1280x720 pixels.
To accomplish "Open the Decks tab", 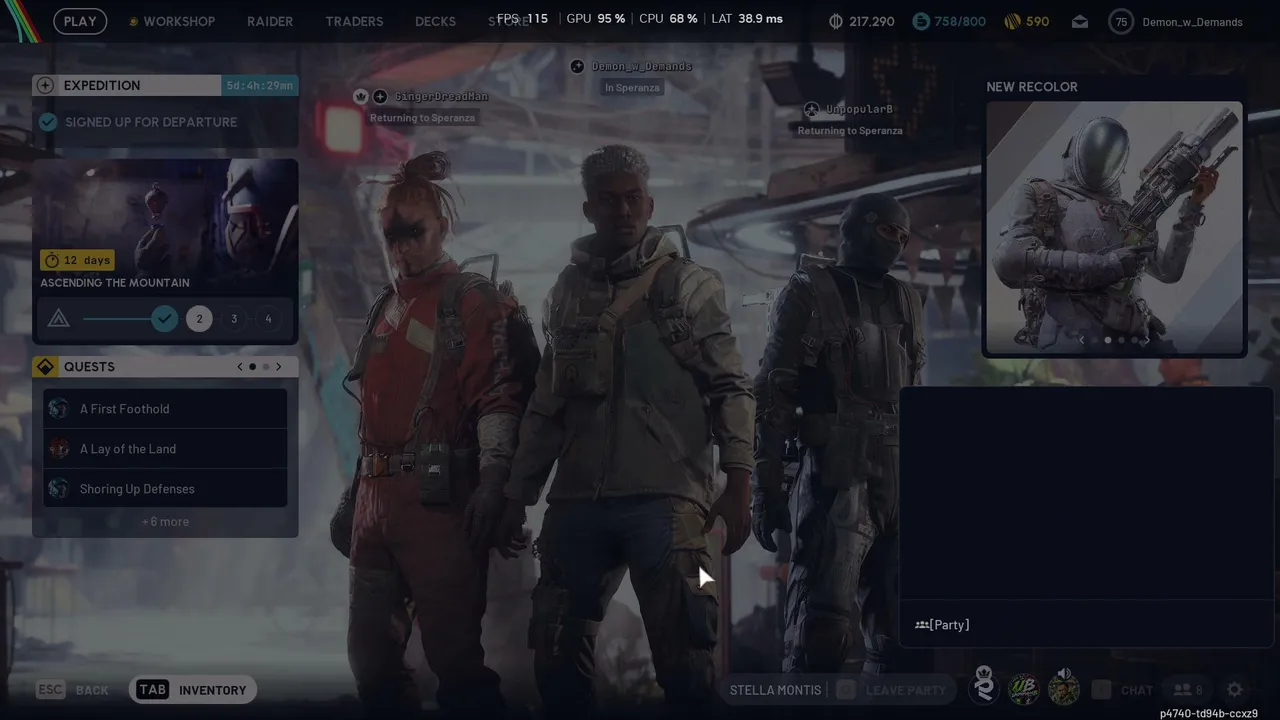I will 435,21.
